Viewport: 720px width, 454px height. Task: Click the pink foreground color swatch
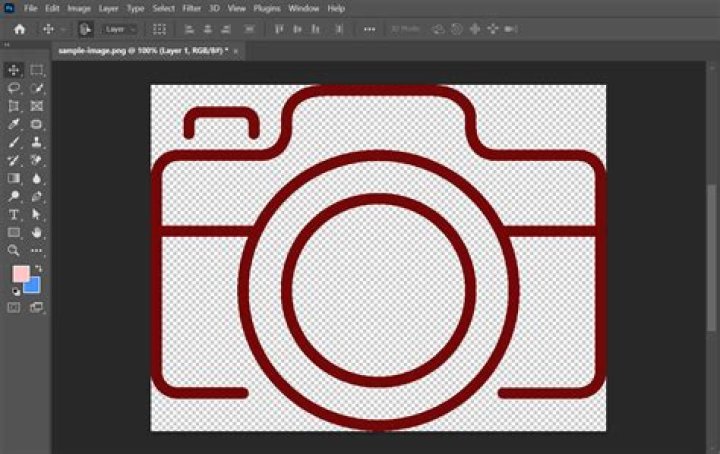[x=21, y=274]
